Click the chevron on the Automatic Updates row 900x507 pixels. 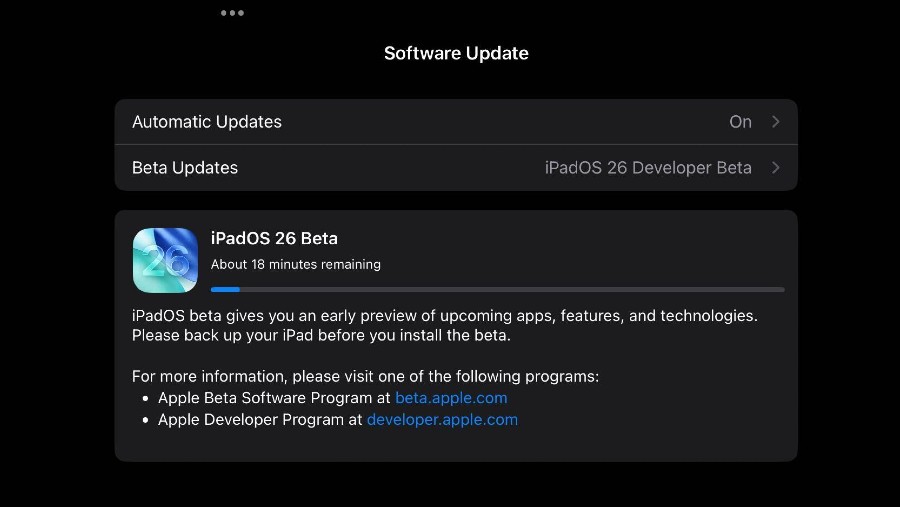pos(775,122)
